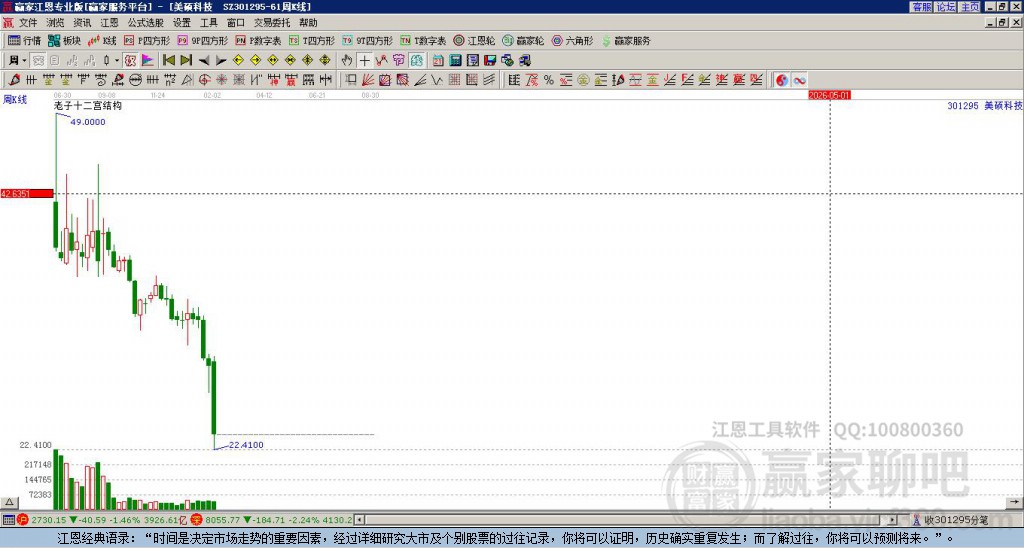Viewport: 1024px width, 548px height.
Task: Click the 49.0000 high price label
Action: click(88, 122)
